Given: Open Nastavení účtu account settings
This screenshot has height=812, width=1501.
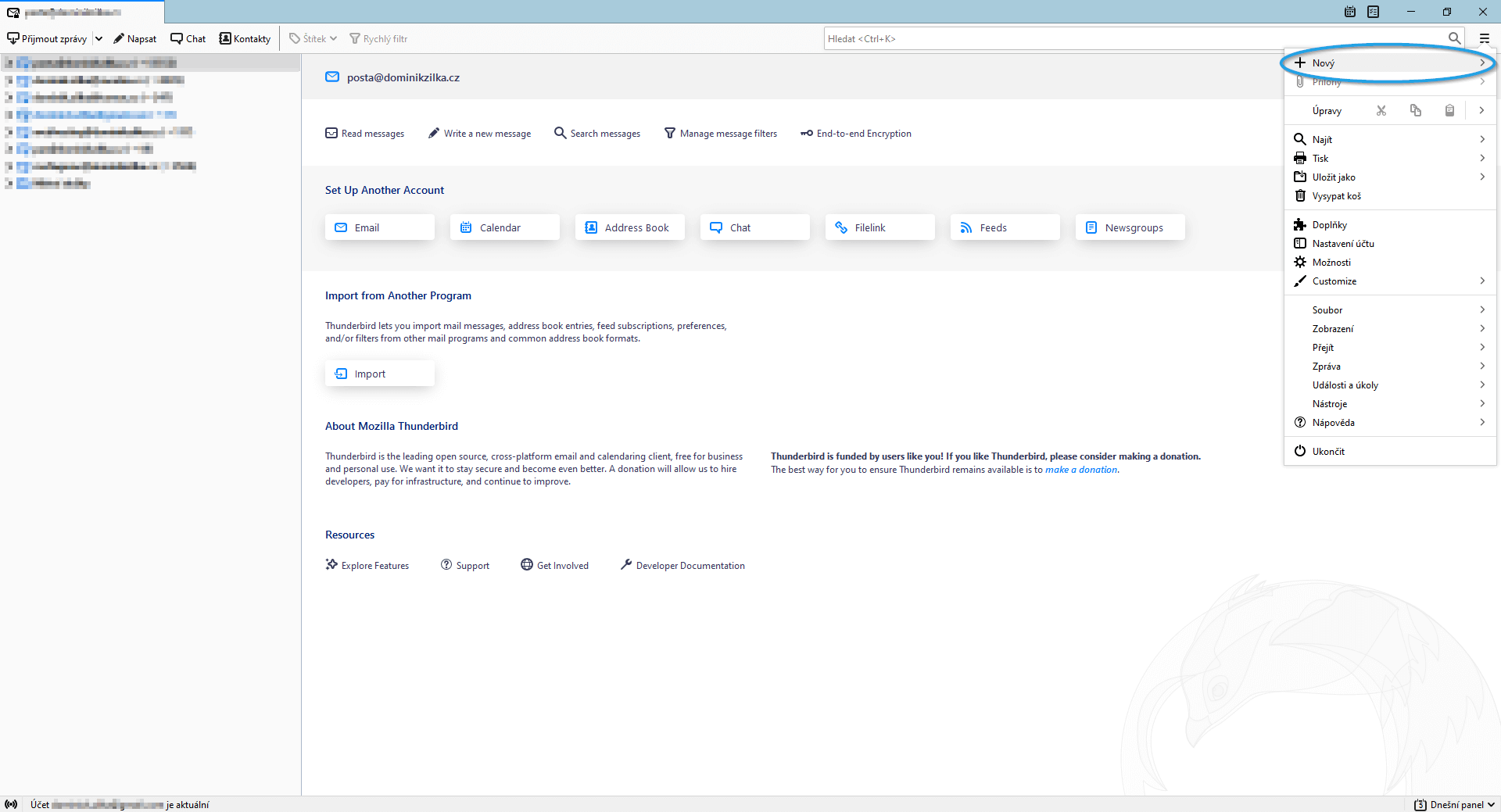Looking at the screenshot, I should coord(1390,243).
